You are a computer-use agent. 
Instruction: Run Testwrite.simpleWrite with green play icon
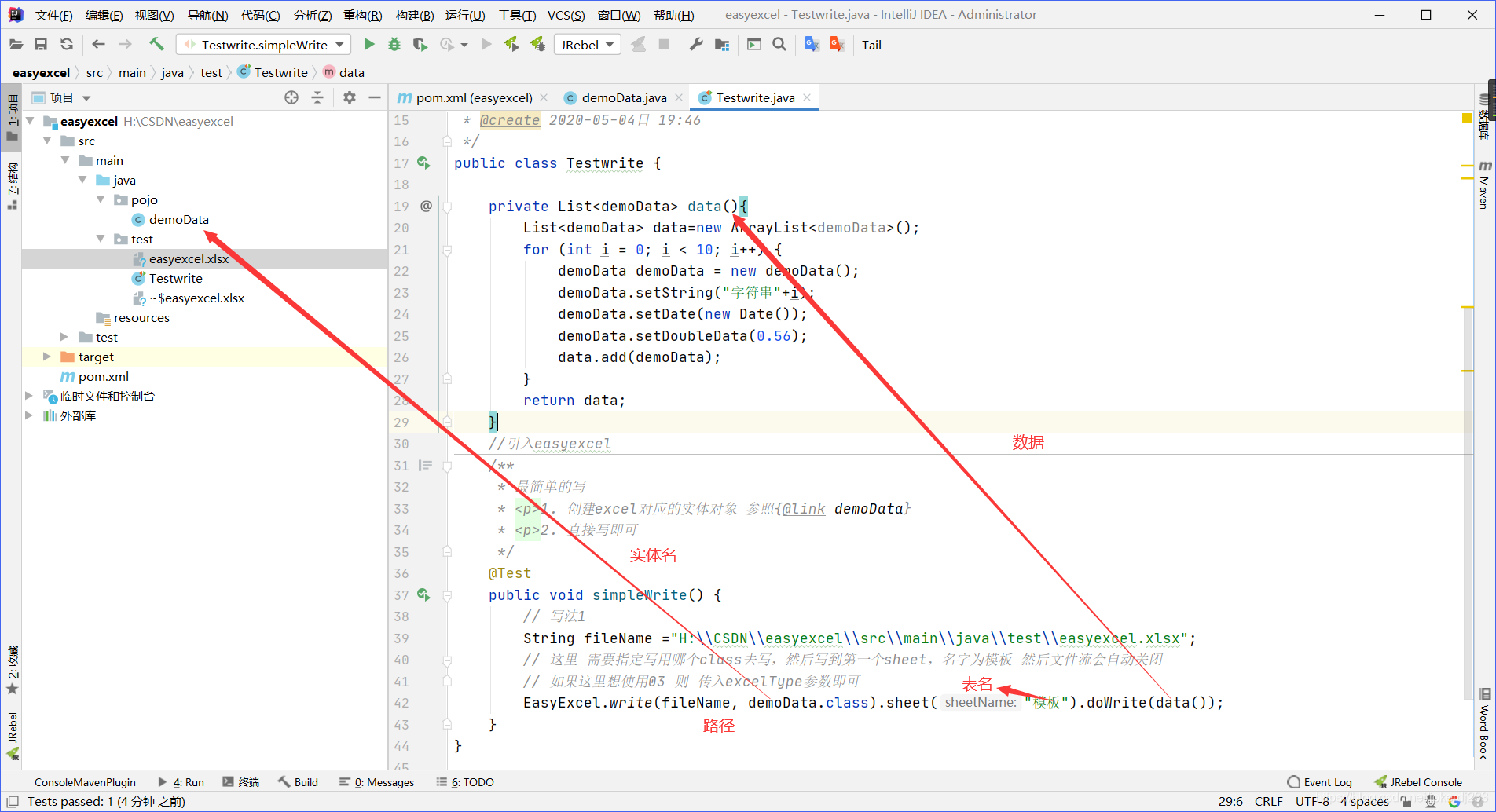pos(369,45)
